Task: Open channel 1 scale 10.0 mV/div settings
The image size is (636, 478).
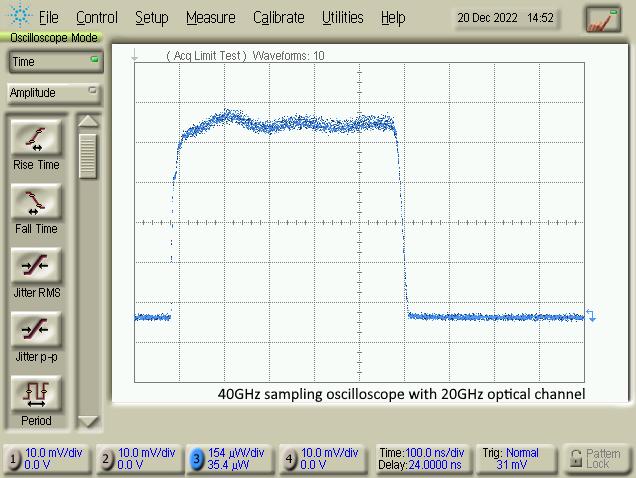Action: pos(54,452)
